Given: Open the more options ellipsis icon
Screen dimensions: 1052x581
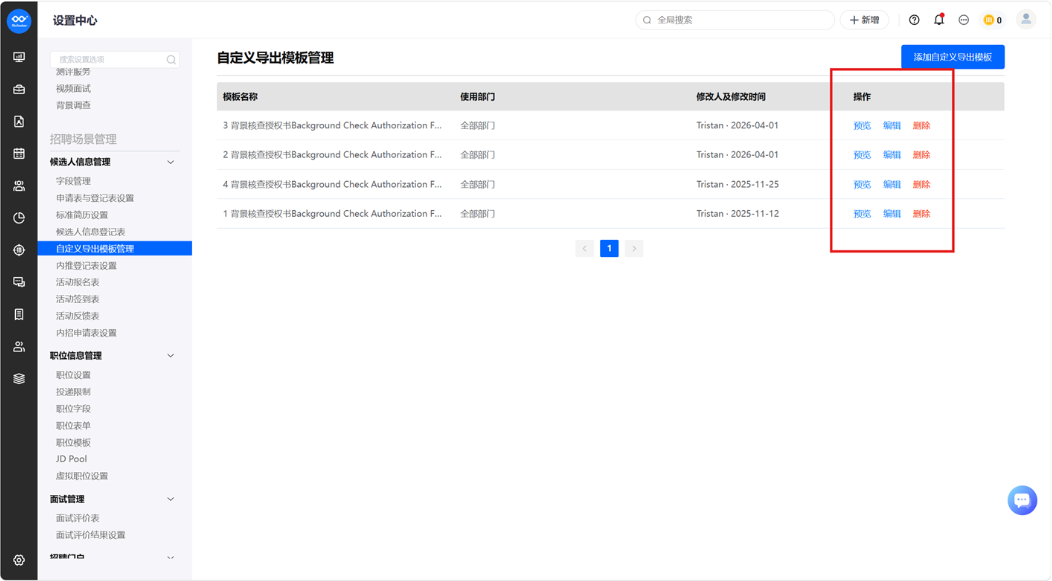Looking at the screenshot, I should click(963, 20).
